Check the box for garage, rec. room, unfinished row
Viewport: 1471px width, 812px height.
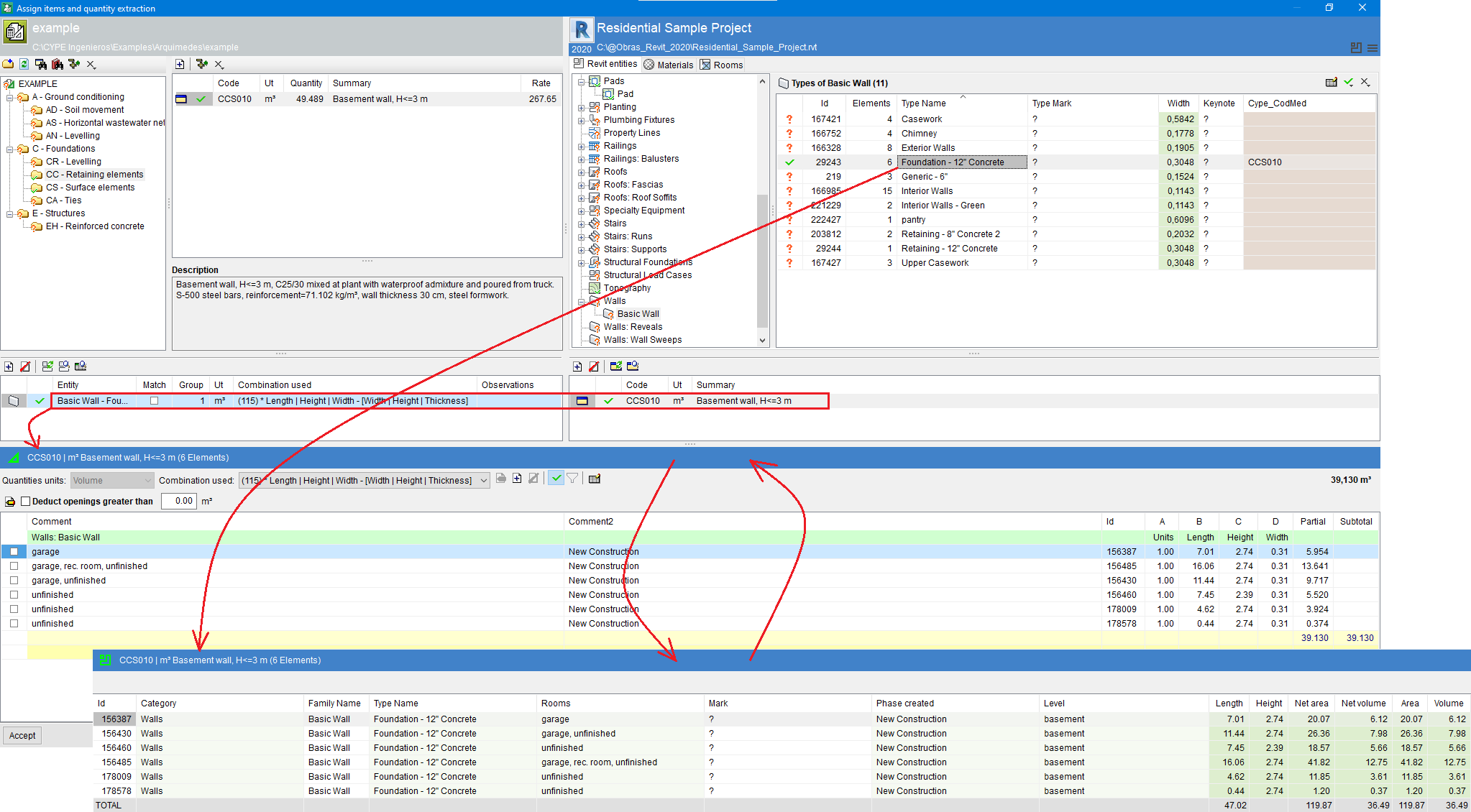pos(14,566)
